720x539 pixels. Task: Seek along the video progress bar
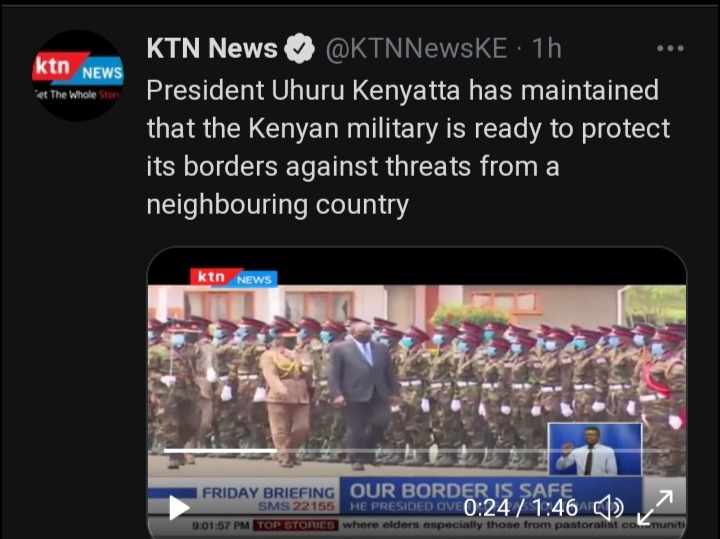(416, 451)
